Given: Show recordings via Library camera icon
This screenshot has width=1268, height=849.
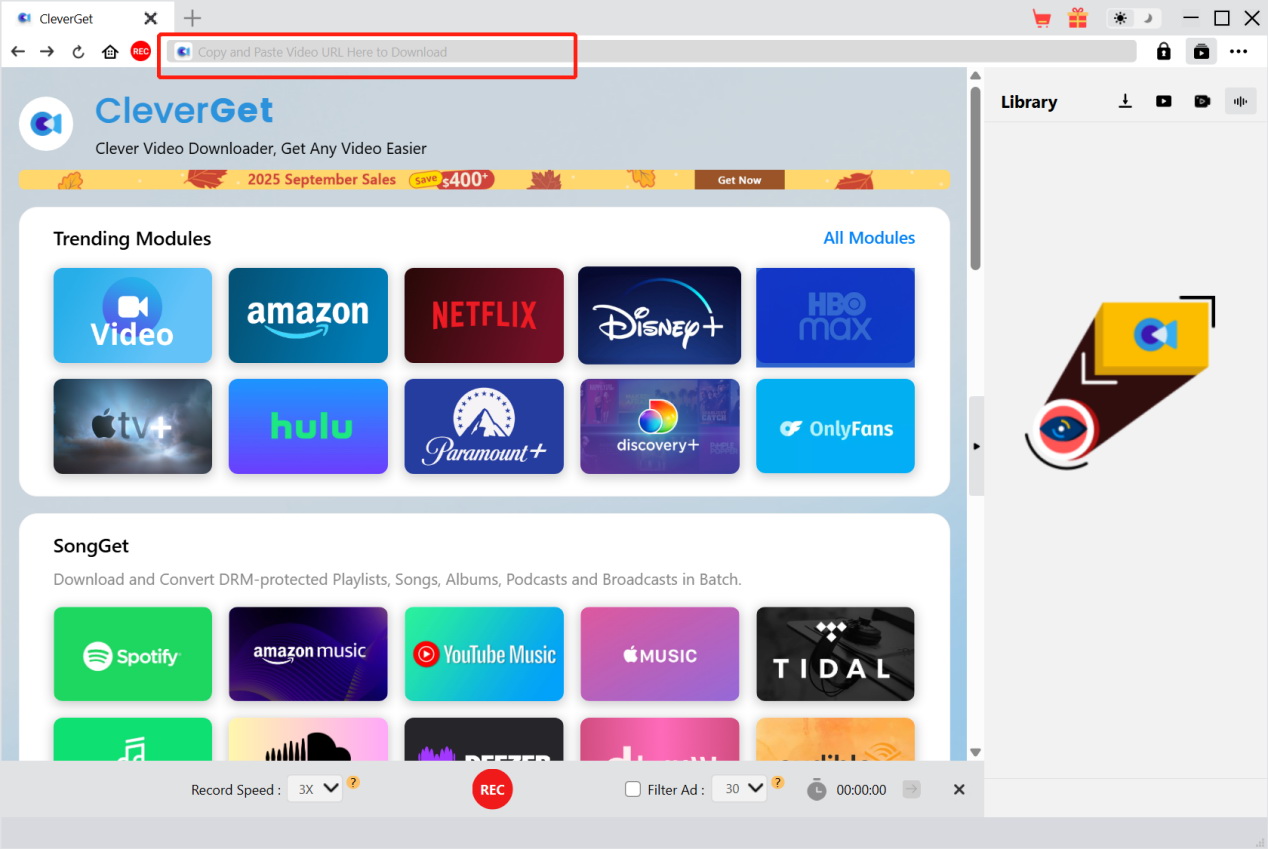Looking at the screenshot, I should (x=1202, y=101).
